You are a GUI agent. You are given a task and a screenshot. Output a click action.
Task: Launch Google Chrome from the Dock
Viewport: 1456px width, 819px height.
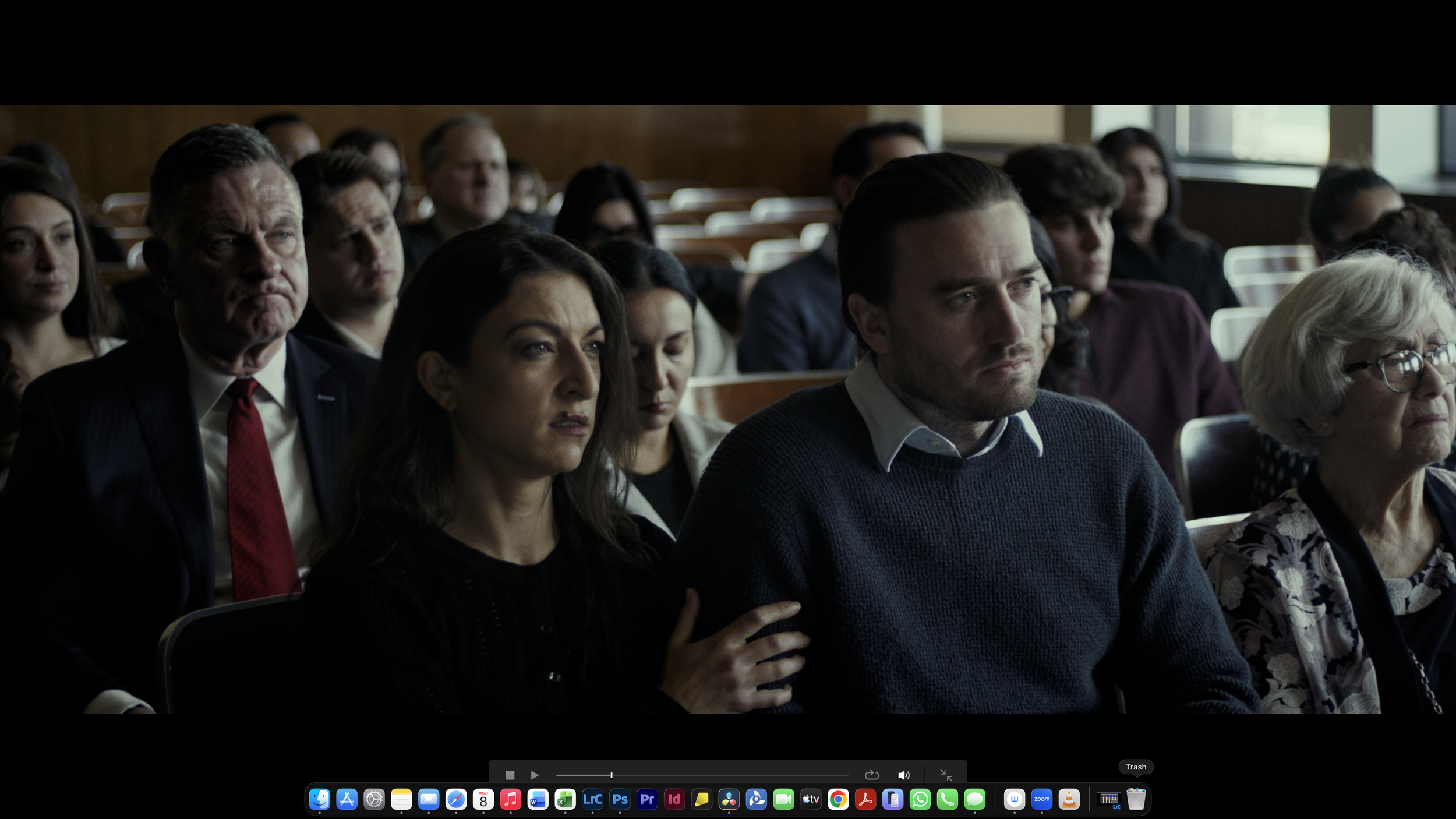coord(838,799)
